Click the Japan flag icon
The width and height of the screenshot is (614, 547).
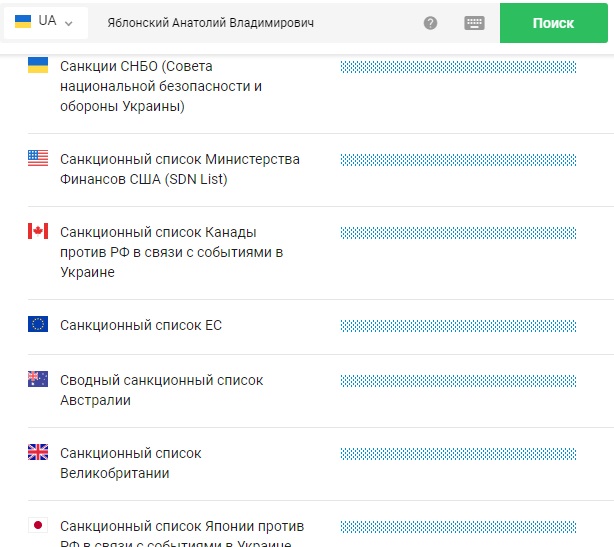point(38,525)
